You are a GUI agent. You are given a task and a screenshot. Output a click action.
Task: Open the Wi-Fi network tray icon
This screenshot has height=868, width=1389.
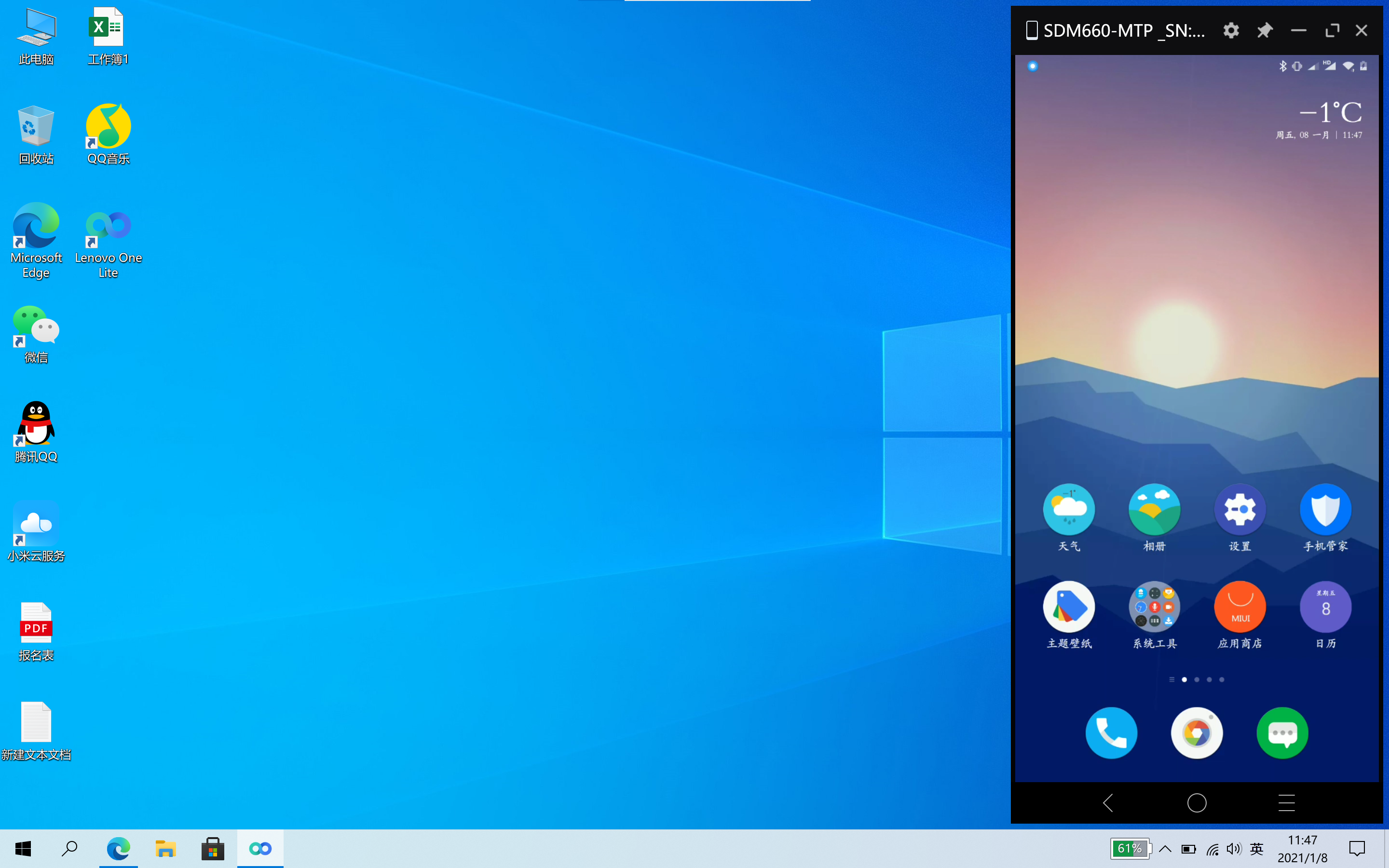point(1212,849)
